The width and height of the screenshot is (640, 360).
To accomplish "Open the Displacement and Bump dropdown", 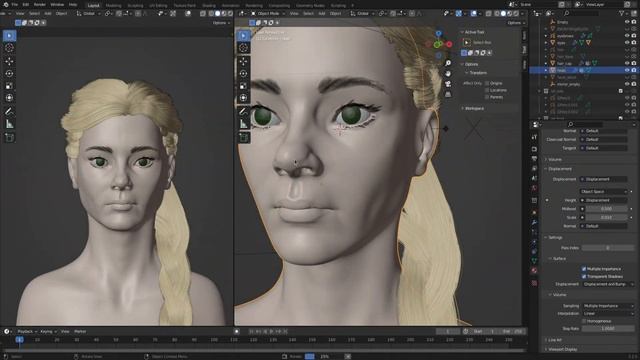I will click(608, 284).
